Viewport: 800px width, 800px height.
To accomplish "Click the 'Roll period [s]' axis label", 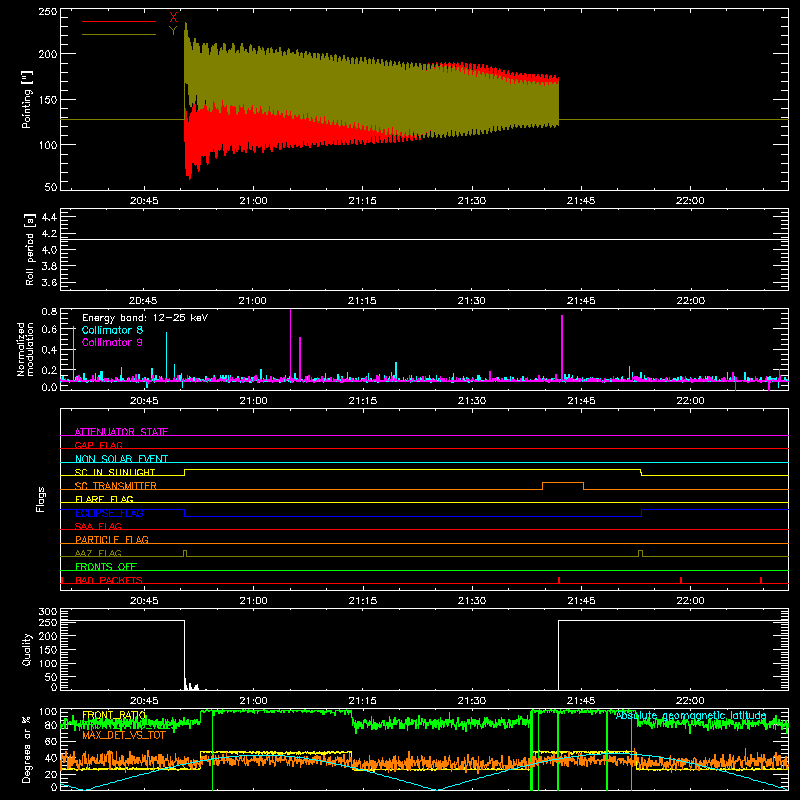I will click(x=30, y=249).
